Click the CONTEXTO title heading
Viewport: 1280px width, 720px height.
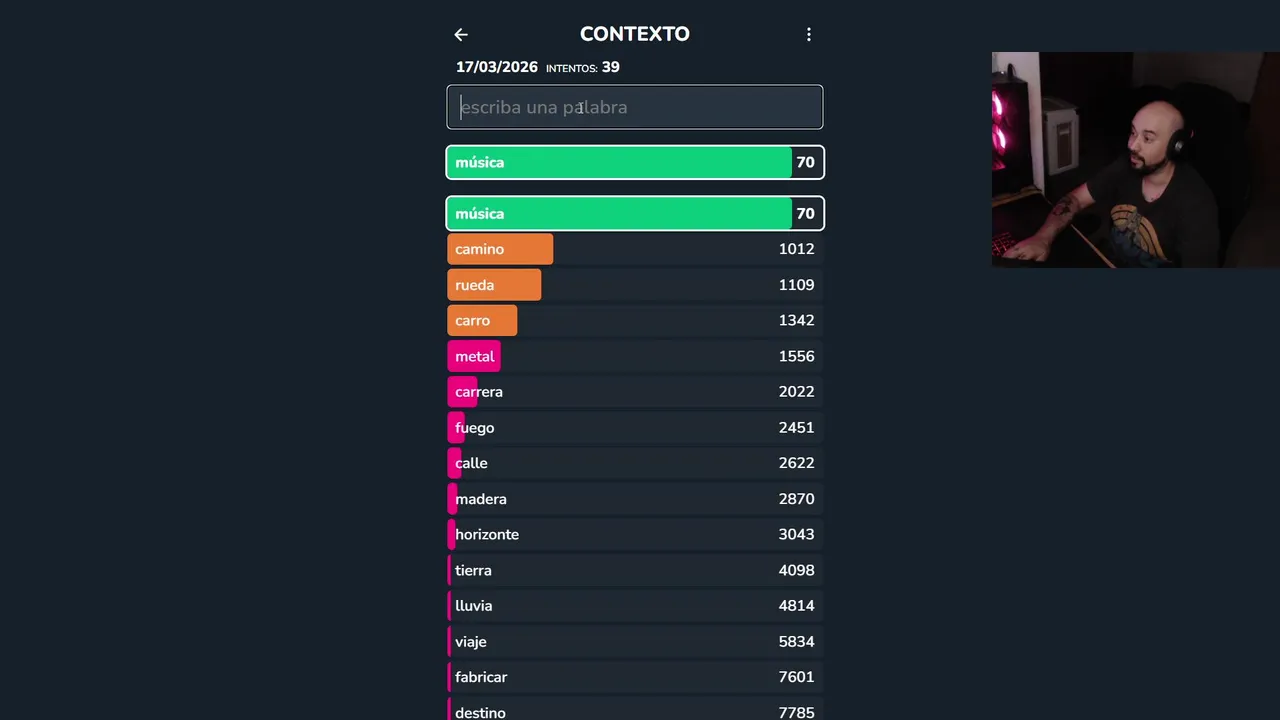[x=635, y=34]
